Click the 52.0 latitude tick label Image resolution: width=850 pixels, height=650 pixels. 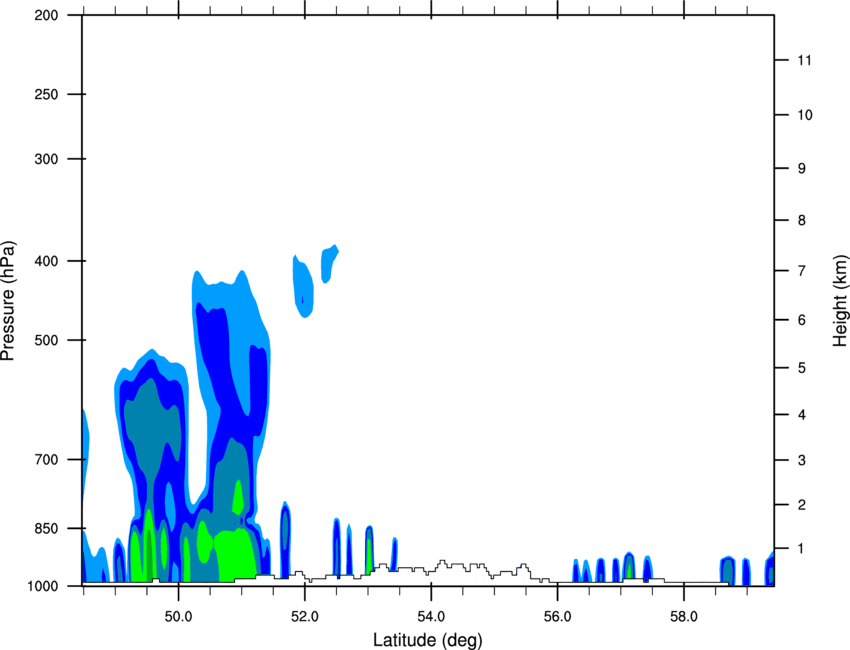pos(305,617)
